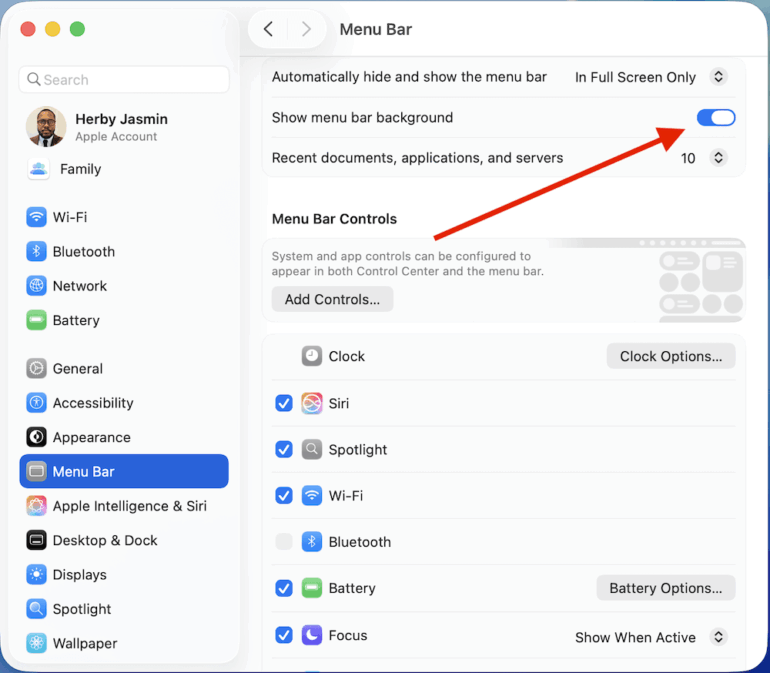Open Battery Options…
The image size is (770, 673).
(x=666, y=588)
